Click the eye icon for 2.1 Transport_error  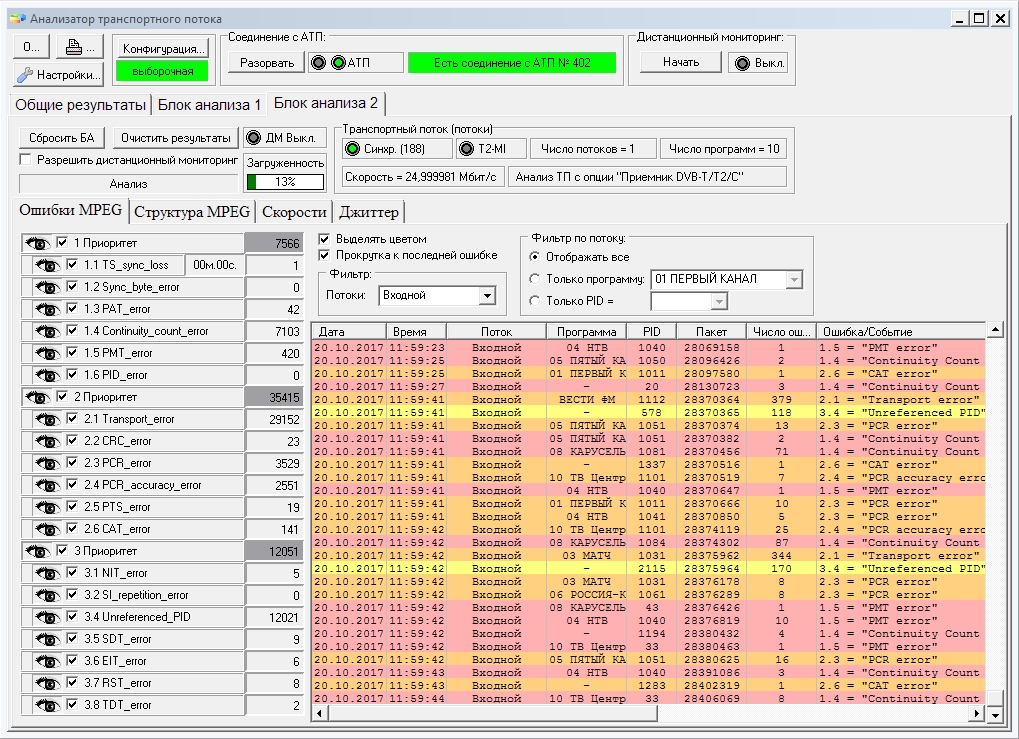coord(47,419)
